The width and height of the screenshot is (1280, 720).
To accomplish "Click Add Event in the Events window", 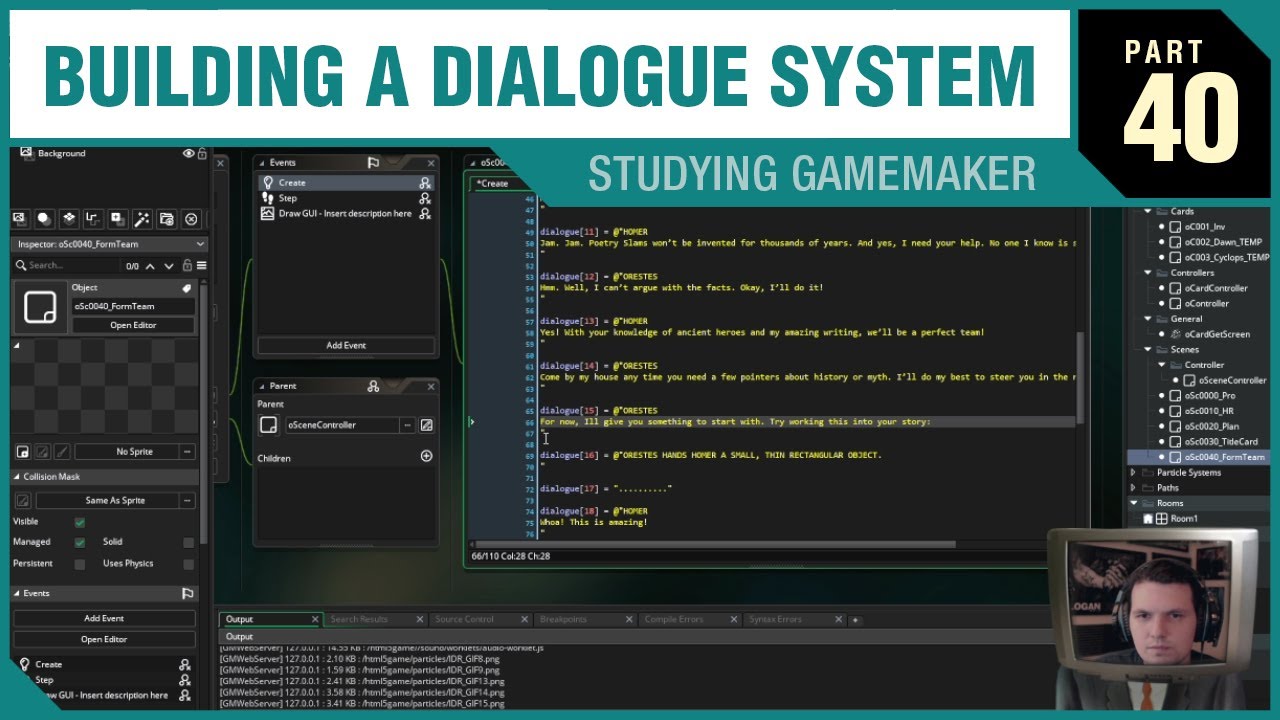I will point(346,345).
